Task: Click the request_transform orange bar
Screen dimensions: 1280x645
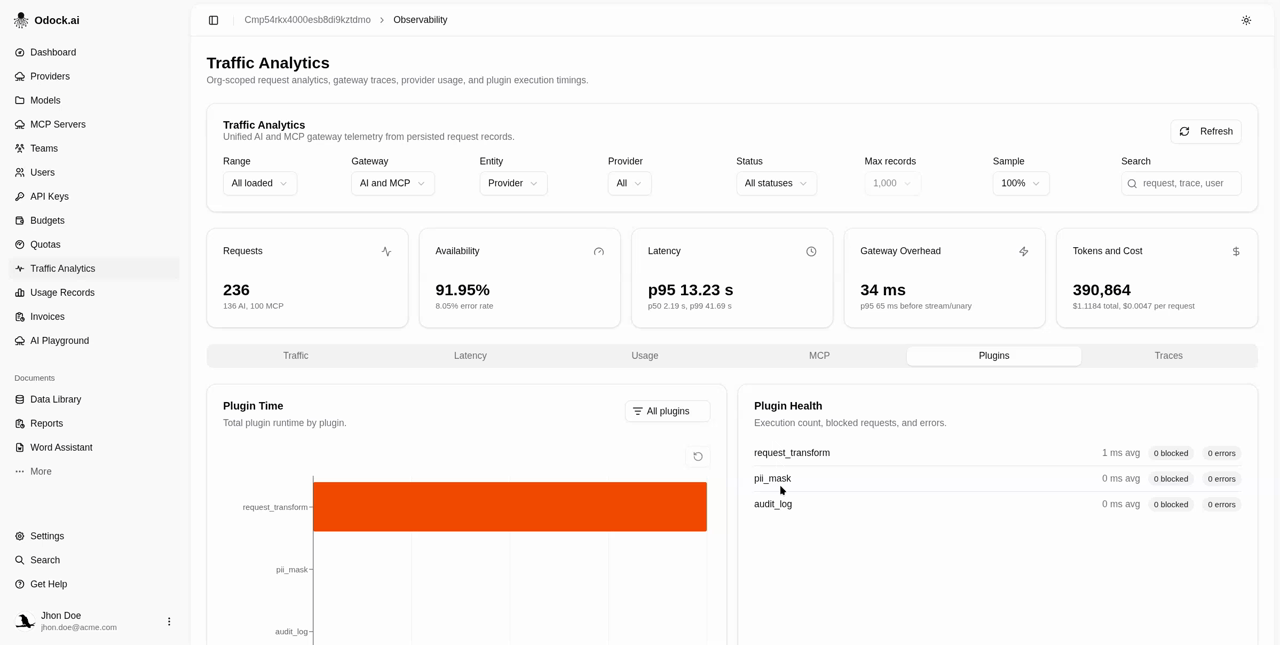Action: pyautogui.click(x=510, y=507)
